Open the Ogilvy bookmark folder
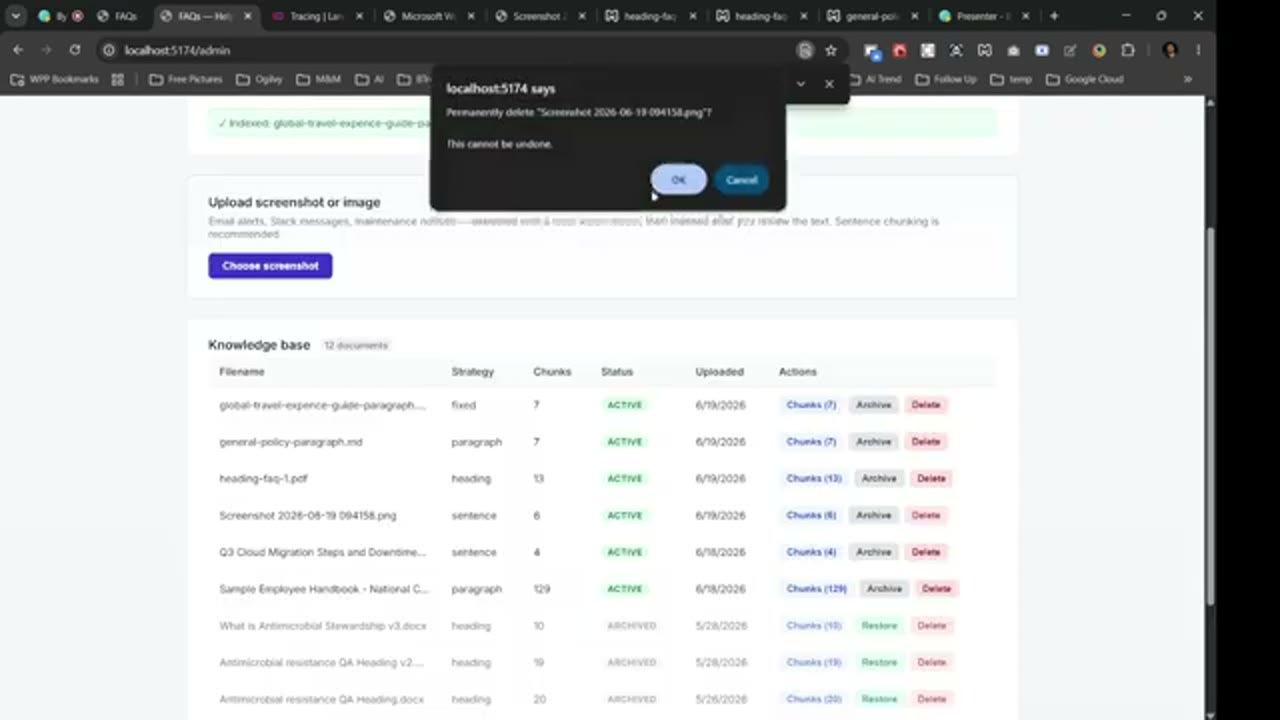1280x720 pixels. pyautogui.click(x=260, y=79)
